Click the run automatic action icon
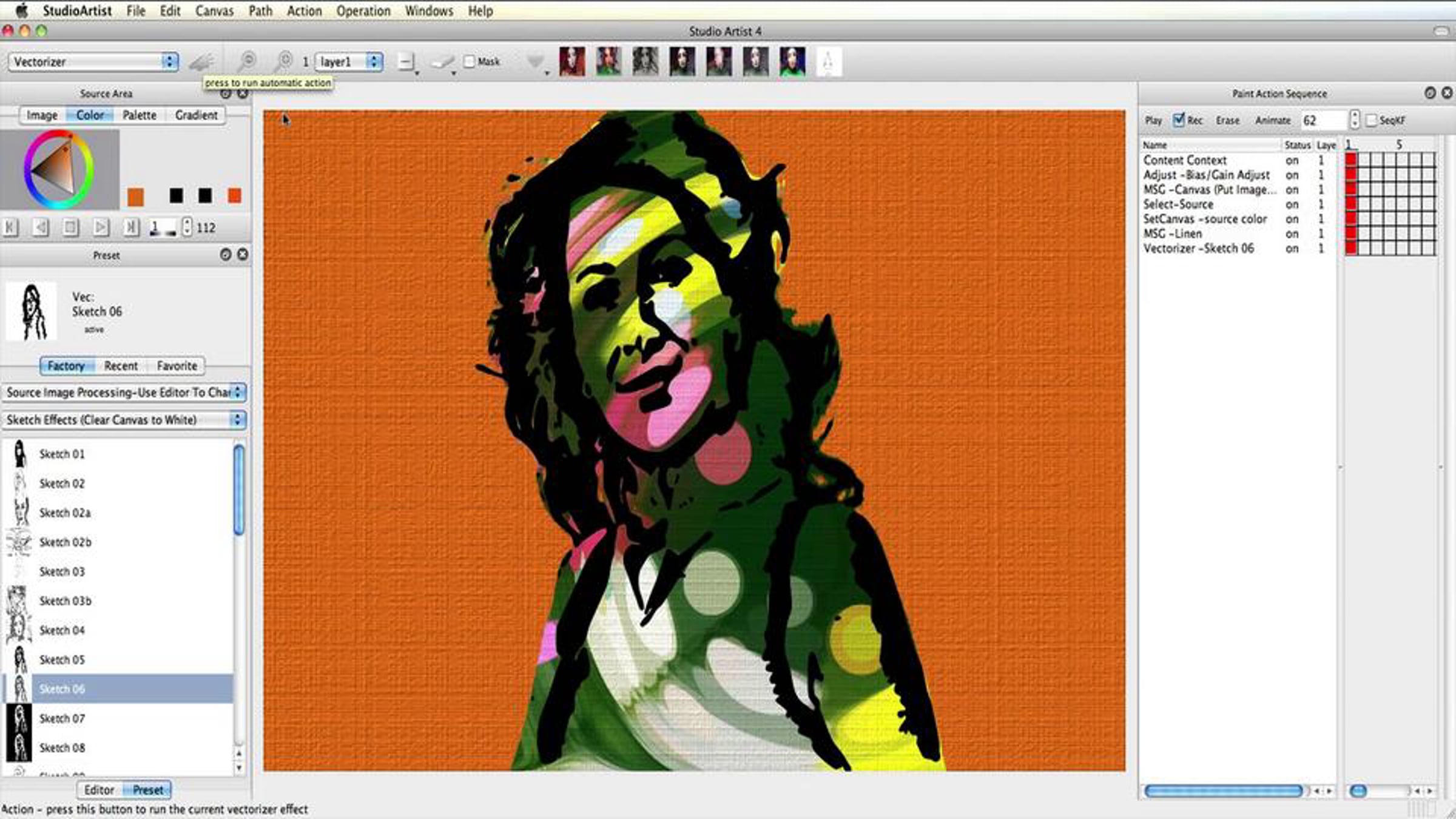 [x=201, y=62]
